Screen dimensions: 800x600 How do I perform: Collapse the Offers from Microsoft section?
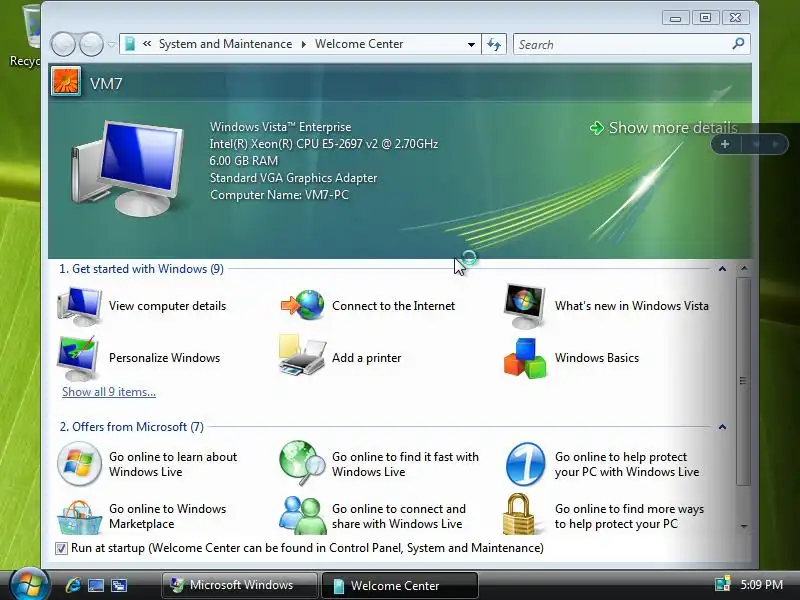(722, 427)
